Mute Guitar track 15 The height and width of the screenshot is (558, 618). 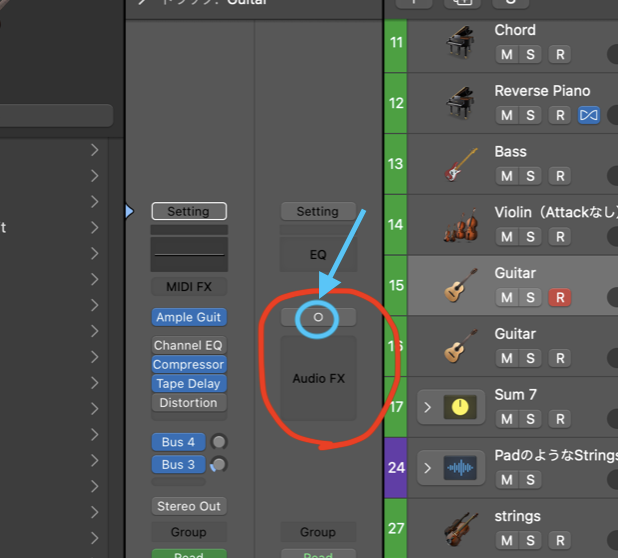pos(507,298)
